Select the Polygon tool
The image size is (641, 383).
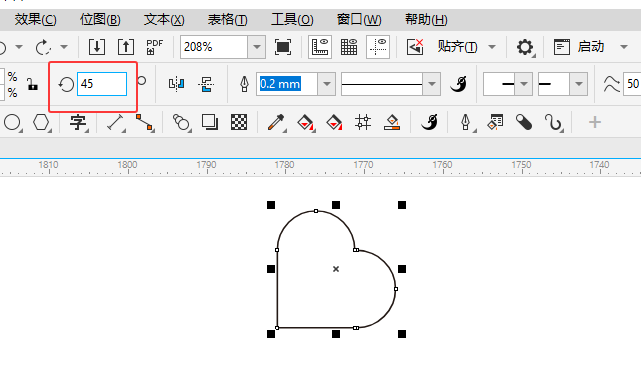click(x=41, y=122)
